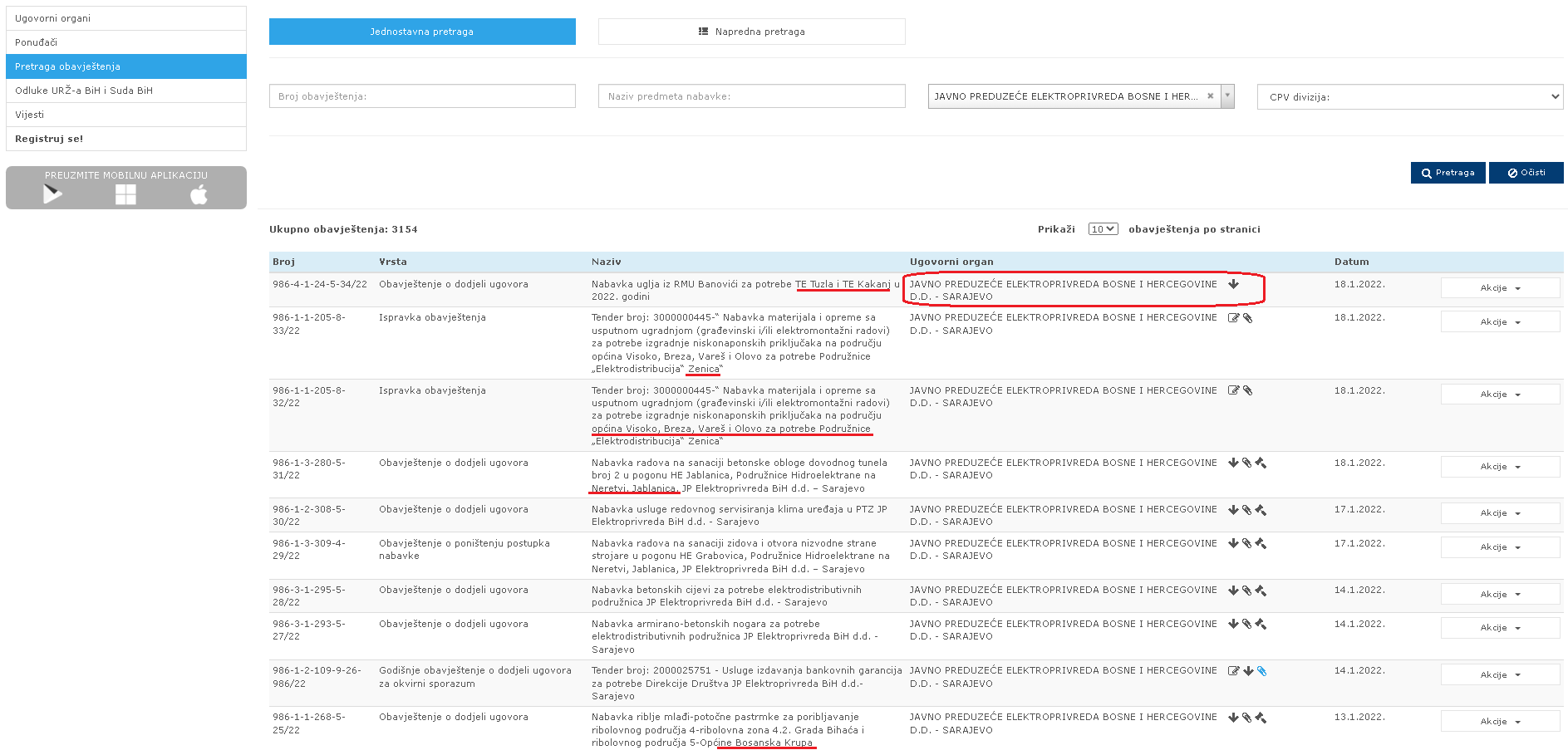Click the download arrow icon in row 986-1-3-309-4-29/22
Image resolution: width=1568 pixels, height=750 pixels.
pos(1234,543)
